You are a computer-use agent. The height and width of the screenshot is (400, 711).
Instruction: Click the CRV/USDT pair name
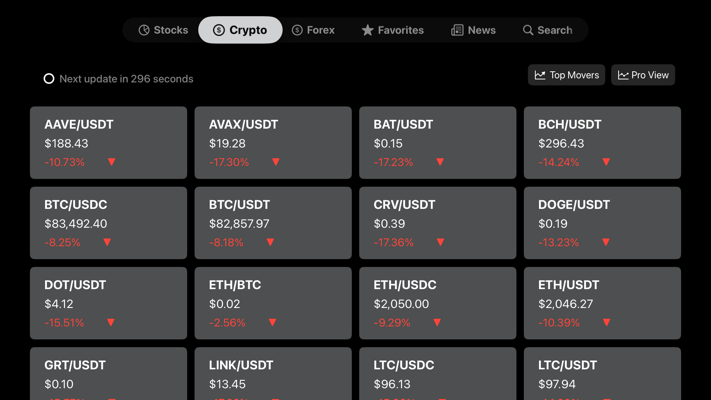coord(404,205)
